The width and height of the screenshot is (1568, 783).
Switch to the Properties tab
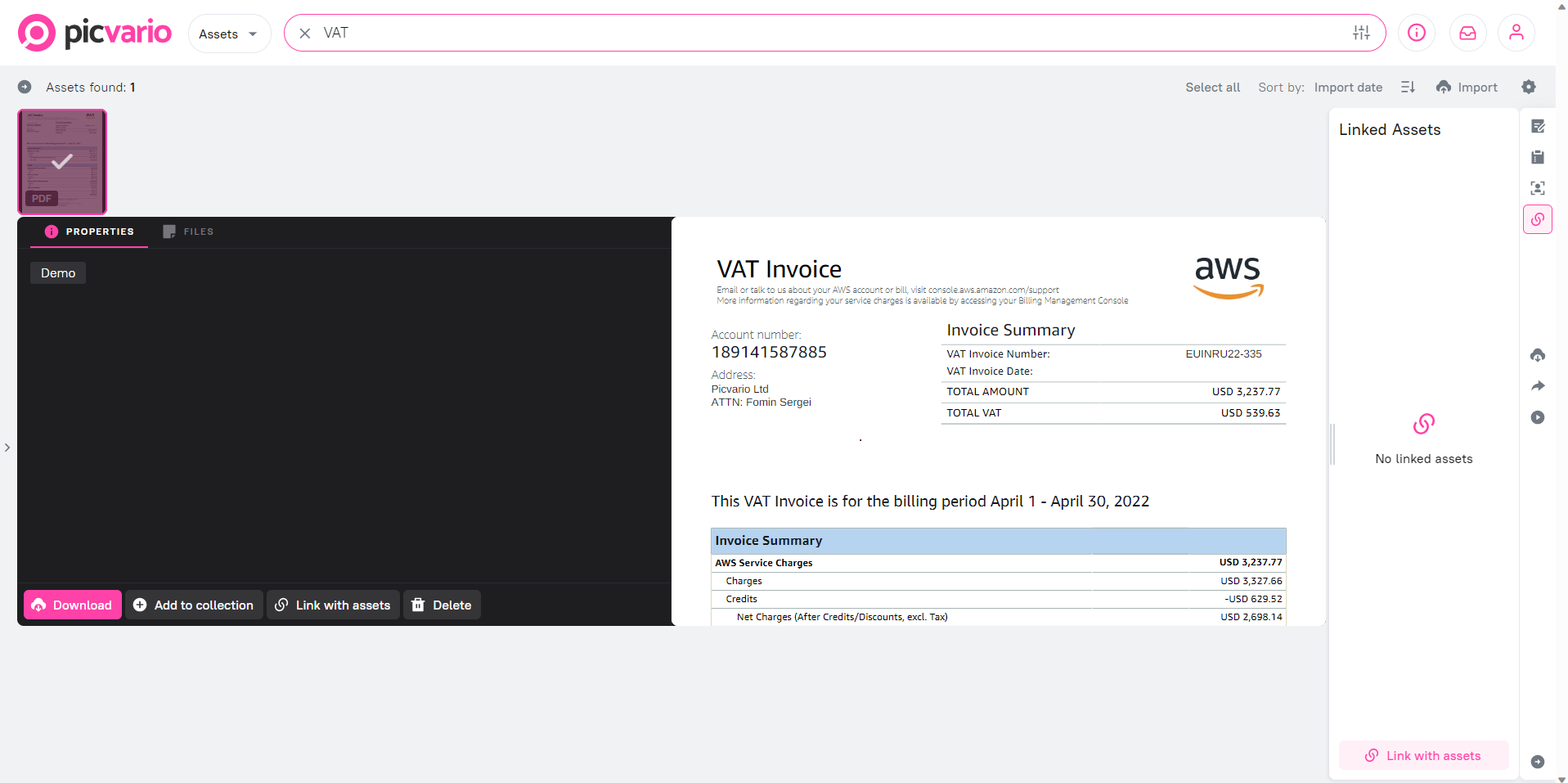[x=89, y=232]
